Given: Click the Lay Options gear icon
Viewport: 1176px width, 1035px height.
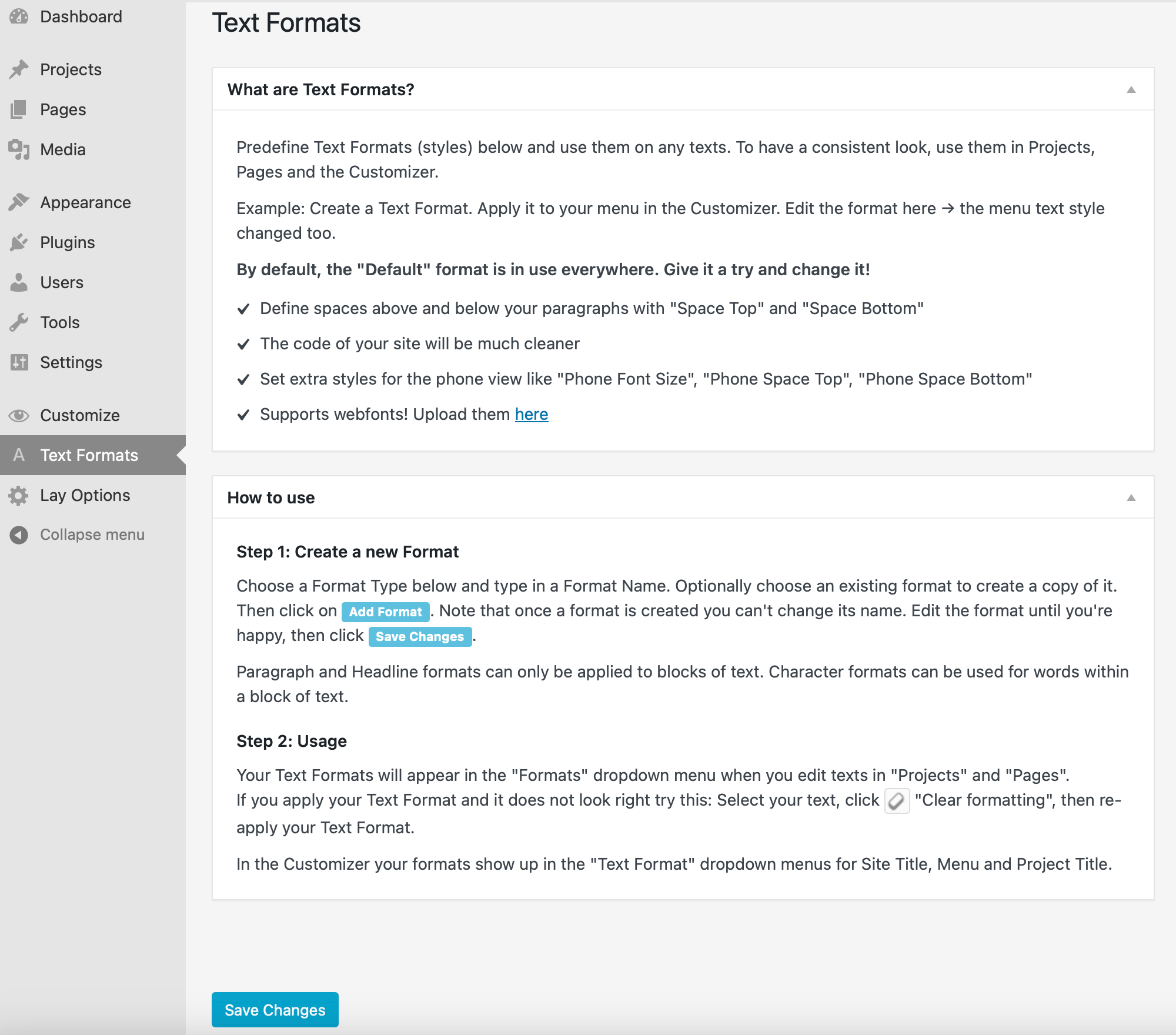Looking at the screenshot, I should pyautogui.click(x=19, y=495).
